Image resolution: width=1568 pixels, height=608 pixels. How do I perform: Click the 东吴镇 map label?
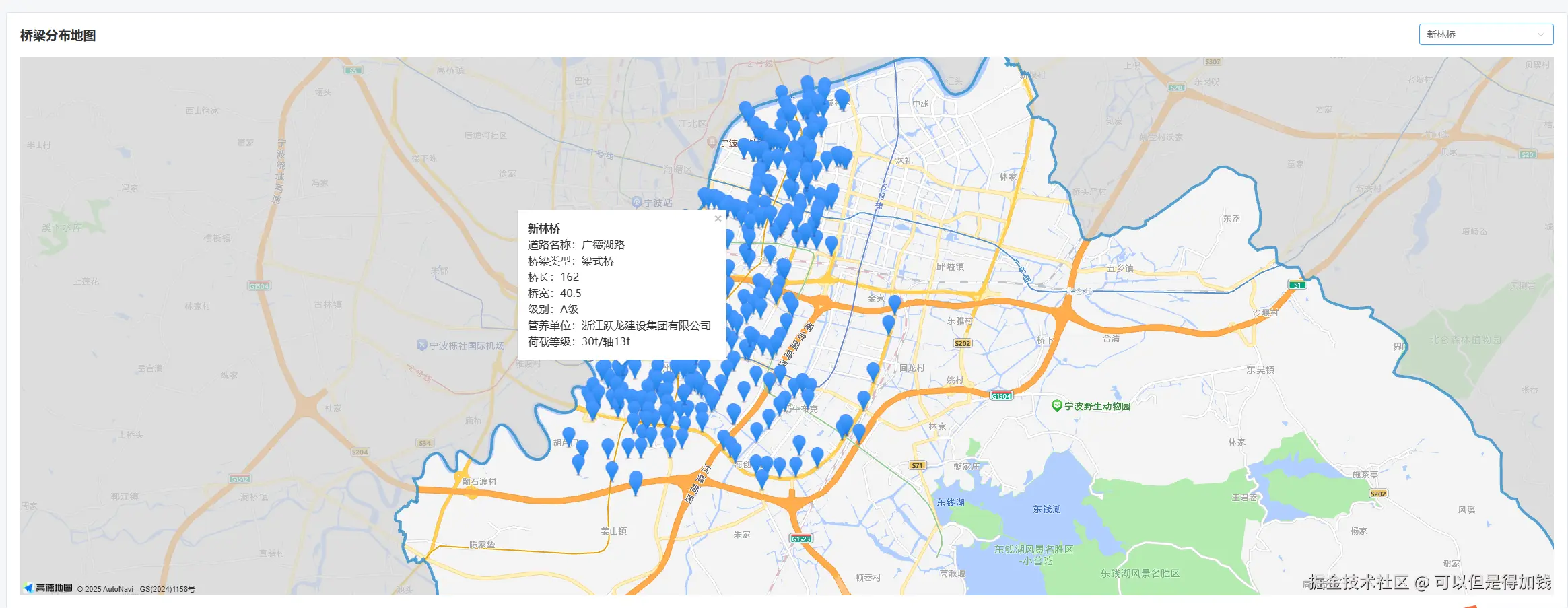click(x=1260, y=370)
